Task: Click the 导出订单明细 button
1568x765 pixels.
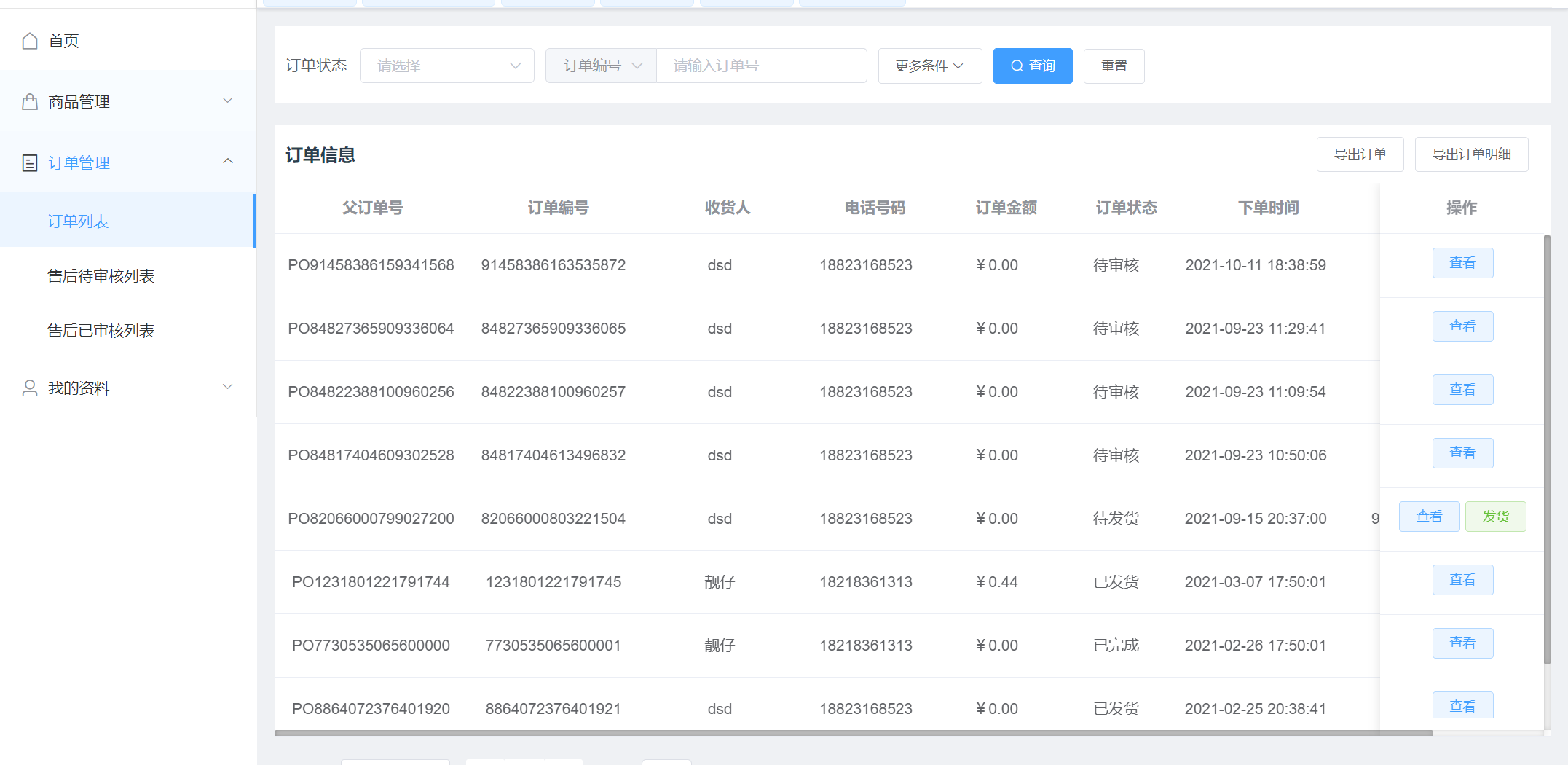Action: [1471, 154]
